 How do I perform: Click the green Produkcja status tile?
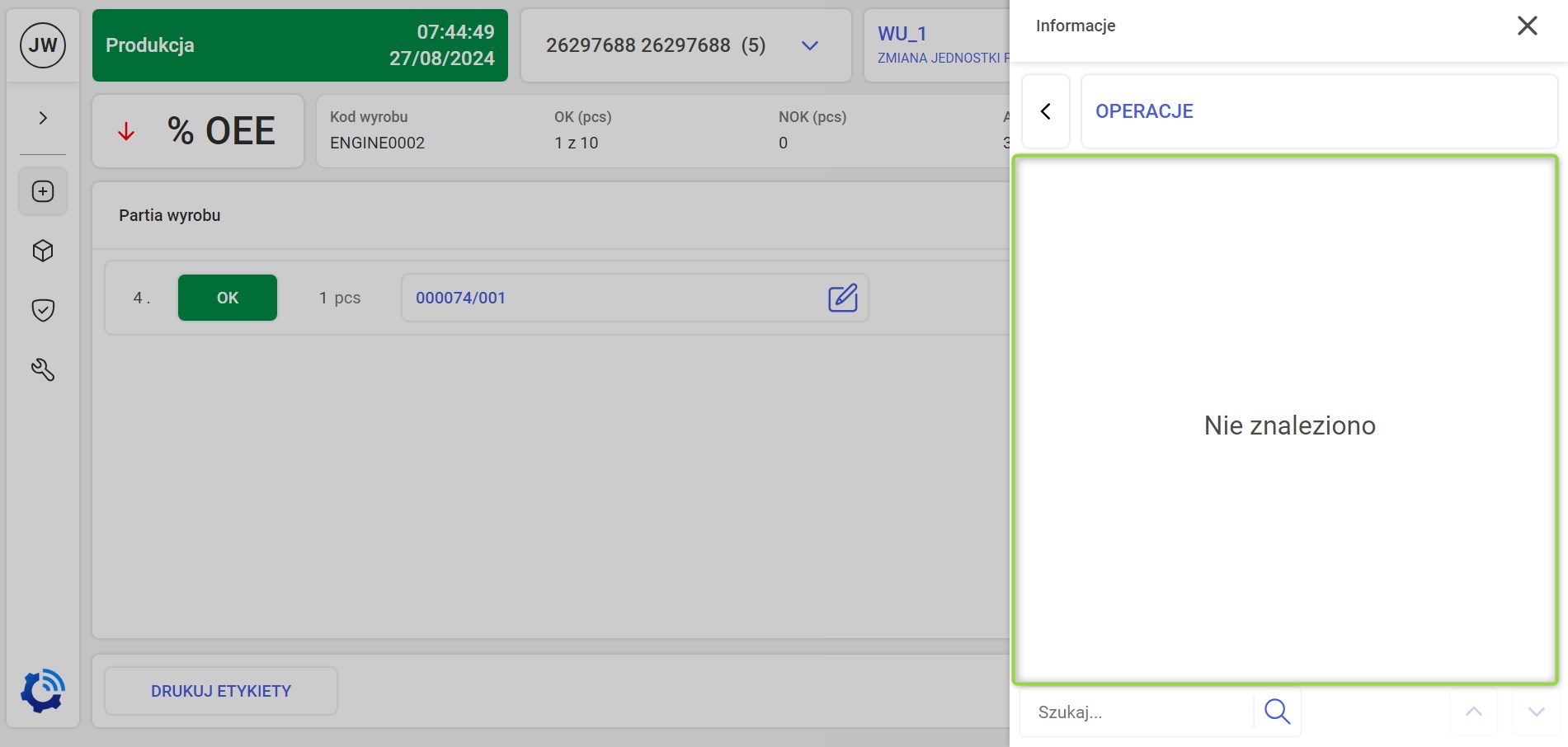[300, 45]
